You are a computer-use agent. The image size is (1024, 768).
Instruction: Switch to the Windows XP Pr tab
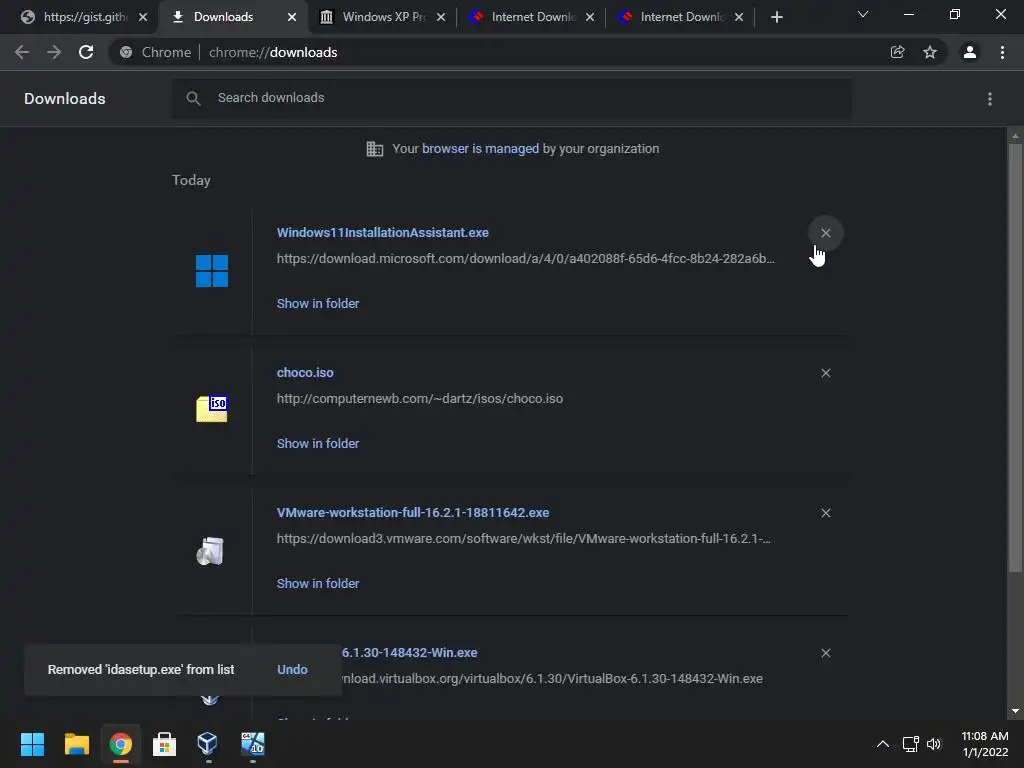point(382,17)
